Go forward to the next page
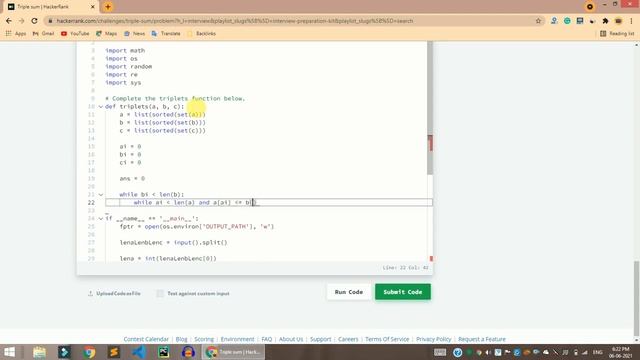The image size is (640, 360). point(22,21)
